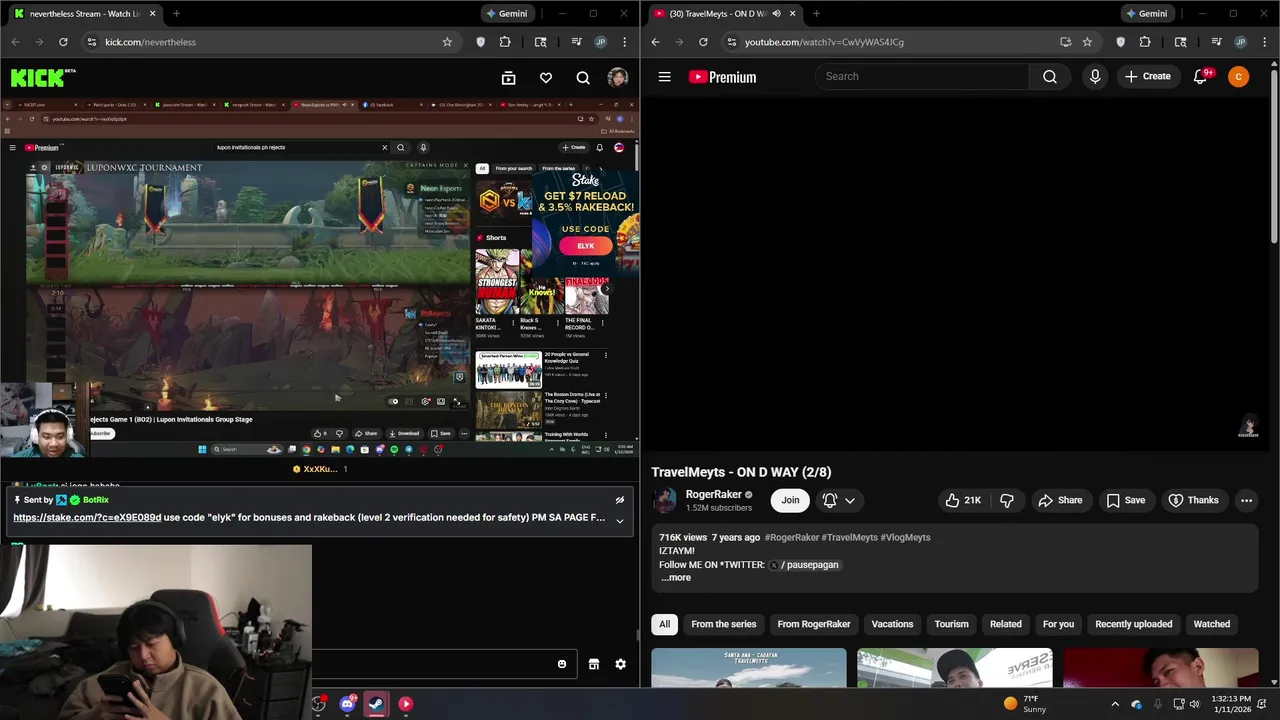
Task: Click the KICK logo
Action: click(x=42, y=77)
